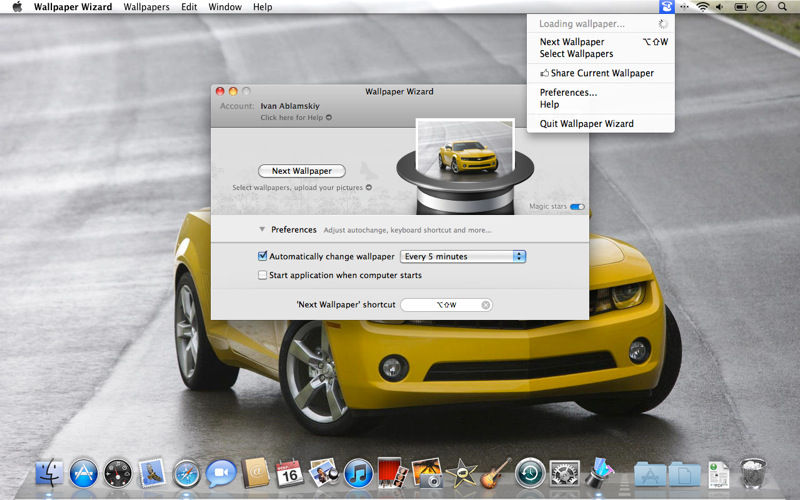The width and height of the screenshot is (800, 500).
Task: Open Finder from the Dock
Action: 49,473
